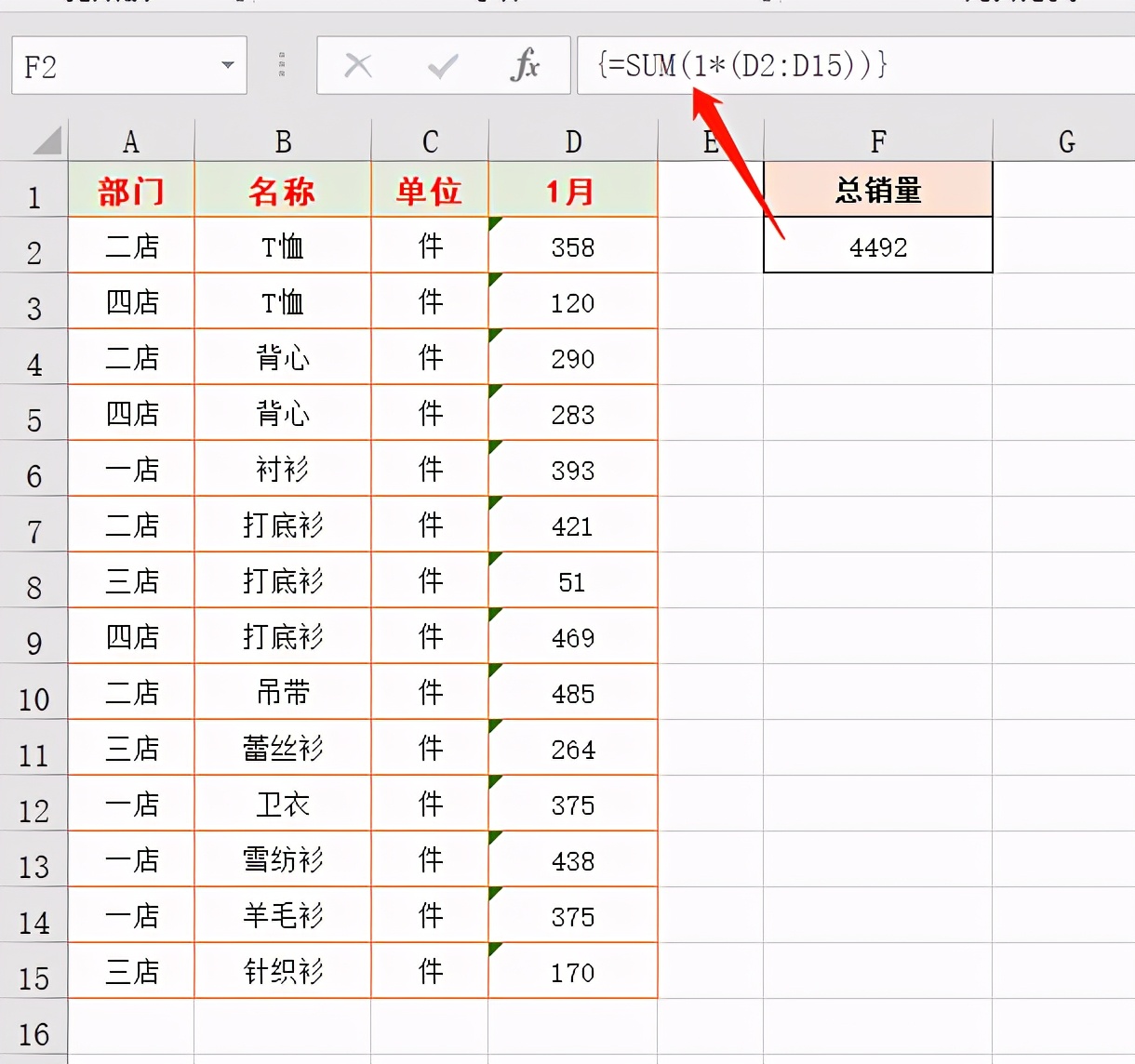The image size is (1135, 1064).
Task: Select cell A6 showing 一店
Action: pyautogui.click(x=130, y=469)
